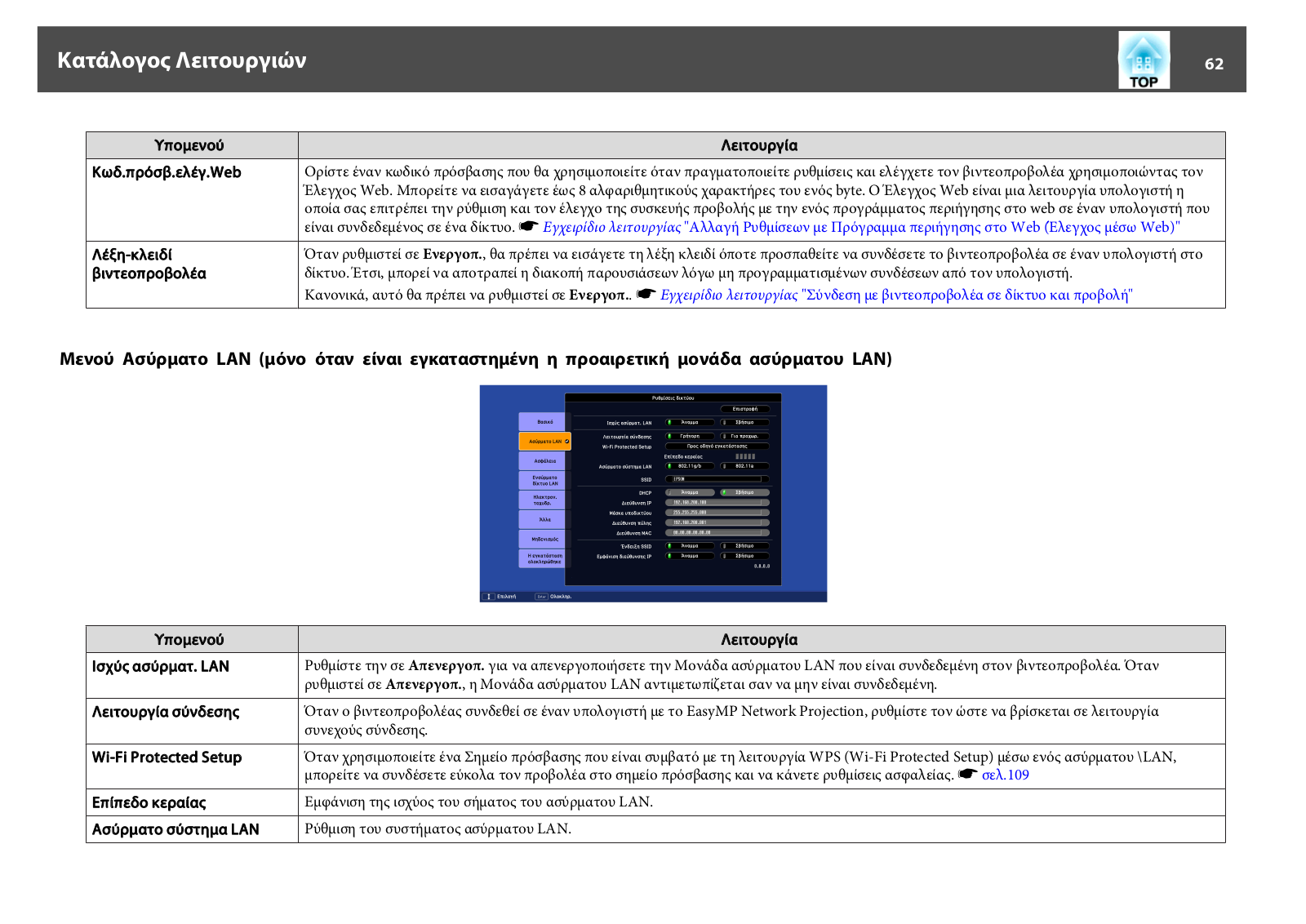
Task: Select the Βασικό tab in projector menu
Action: click(544, 421)
